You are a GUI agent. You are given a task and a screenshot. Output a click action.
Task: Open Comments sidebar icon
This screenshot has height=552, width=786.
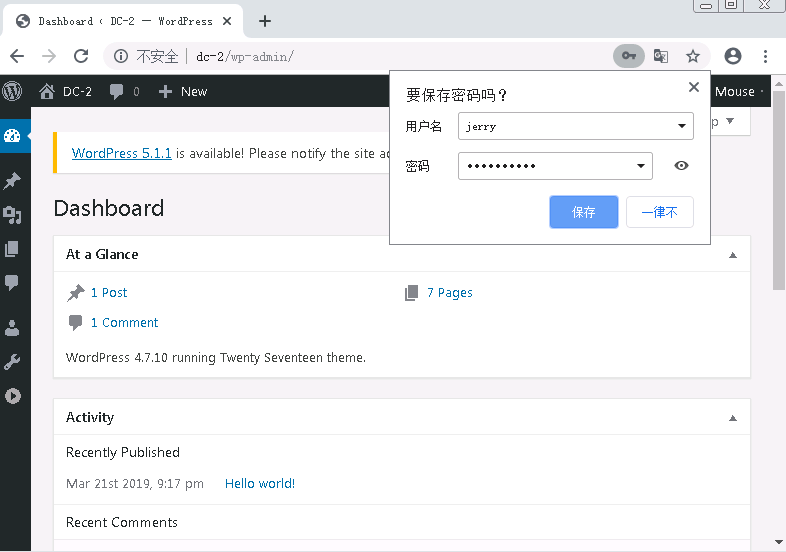pos(12,282)
